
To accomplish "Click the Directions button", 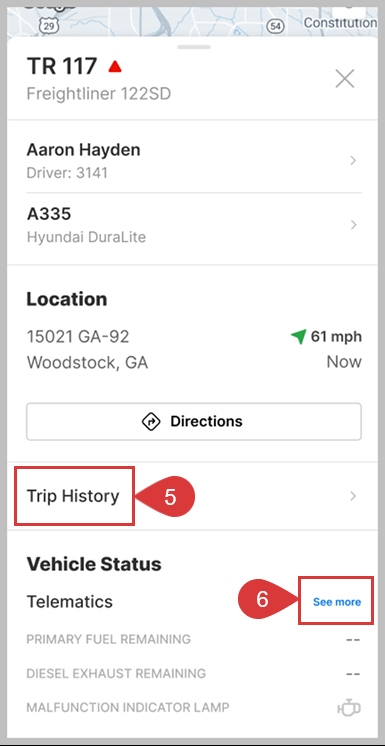I will click(x=194, y=422).
